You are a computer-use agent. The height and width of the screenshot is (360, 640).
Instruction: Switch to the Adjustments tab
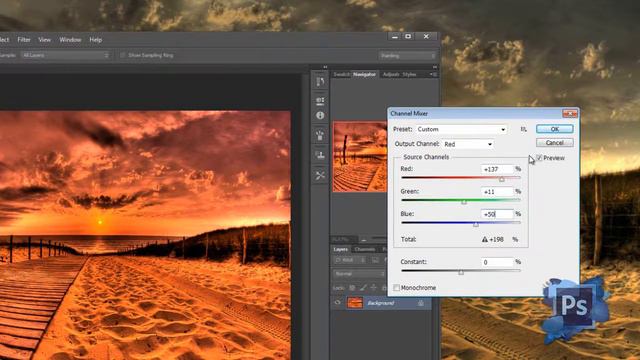pyautogui.click(x=391, y=74)
